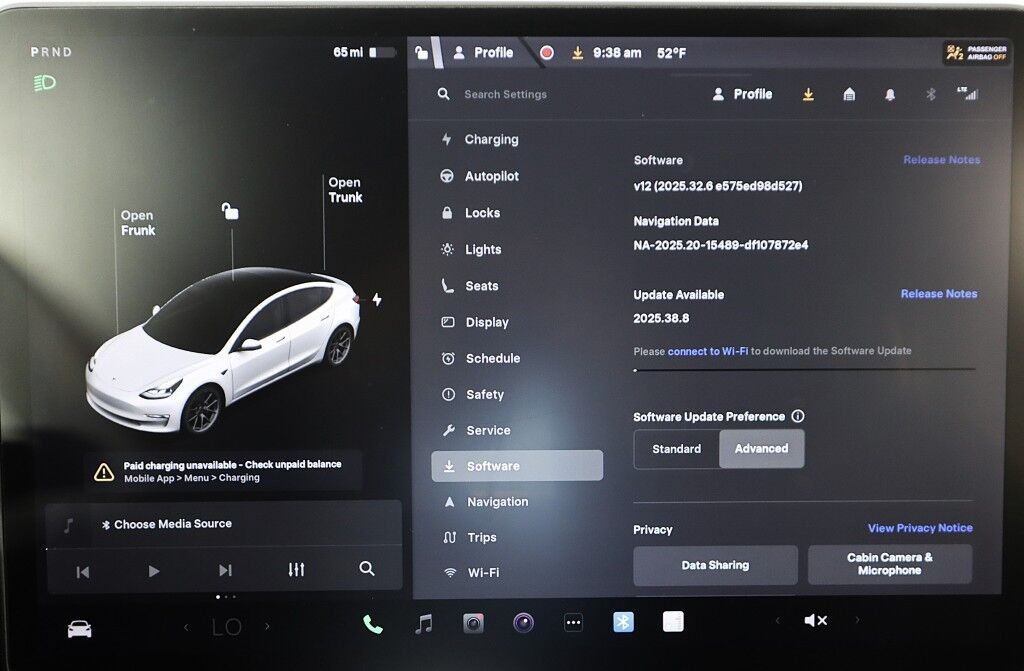1024x671 pixels.
Task: Open the calendar app from the launcher
Action: pyautogui.click(x=673, y=620)
